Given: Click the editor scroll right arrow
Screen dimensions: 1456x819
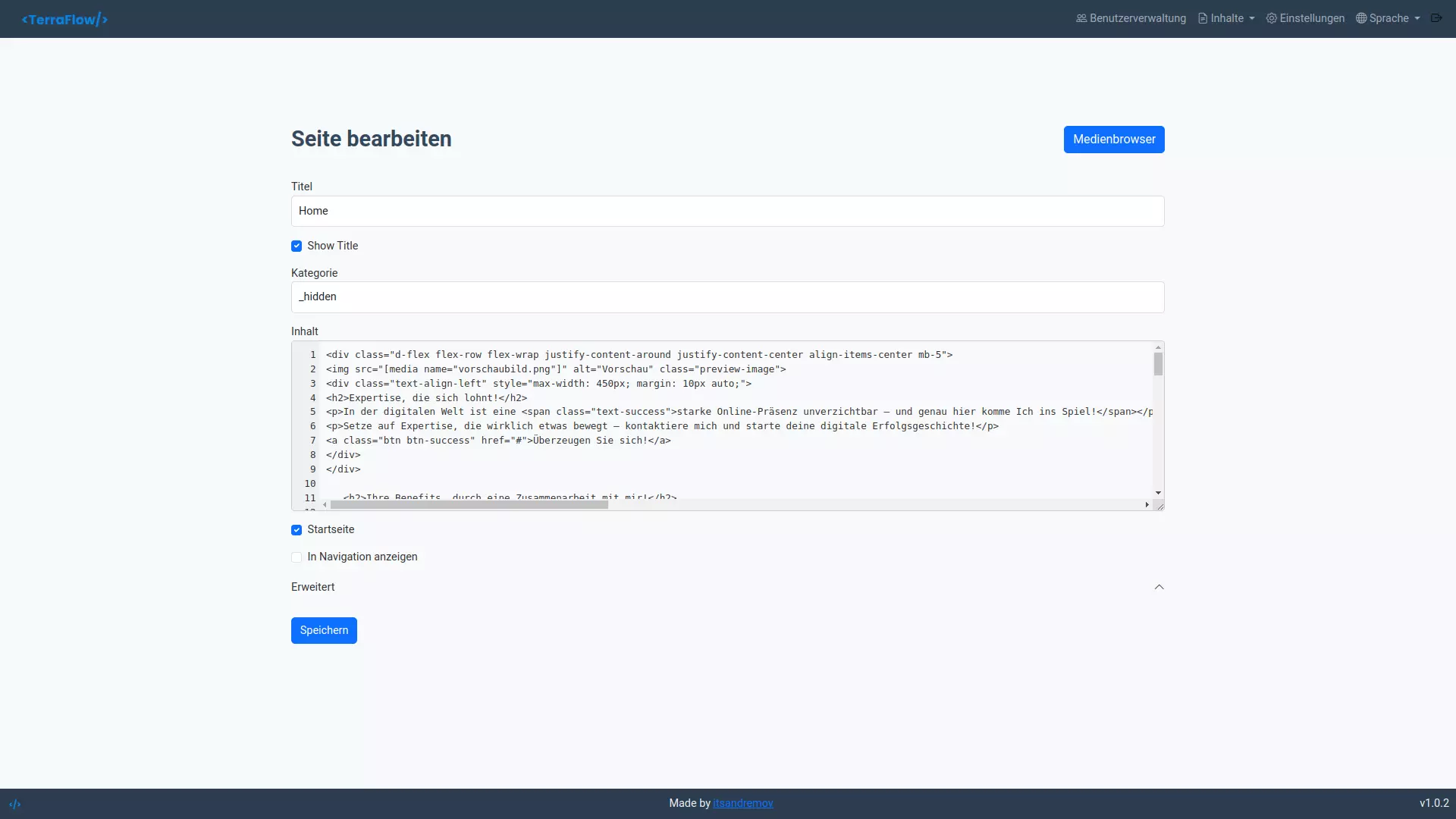Looking at the screenshot, I should pos(1147,504).
